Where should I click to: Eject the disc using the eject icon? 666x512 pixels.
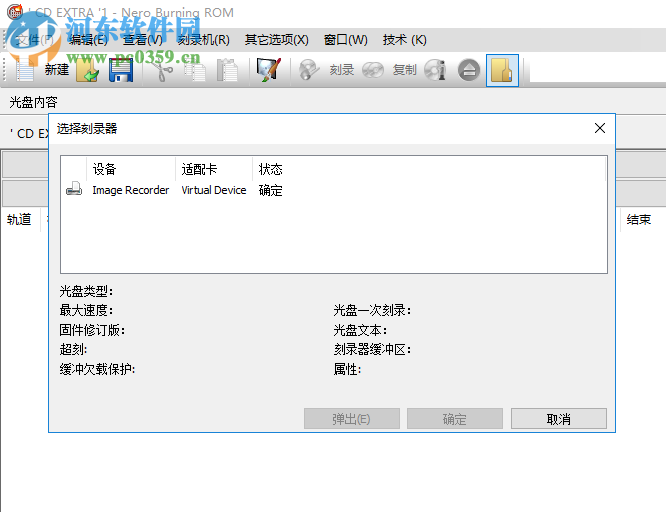469,70
